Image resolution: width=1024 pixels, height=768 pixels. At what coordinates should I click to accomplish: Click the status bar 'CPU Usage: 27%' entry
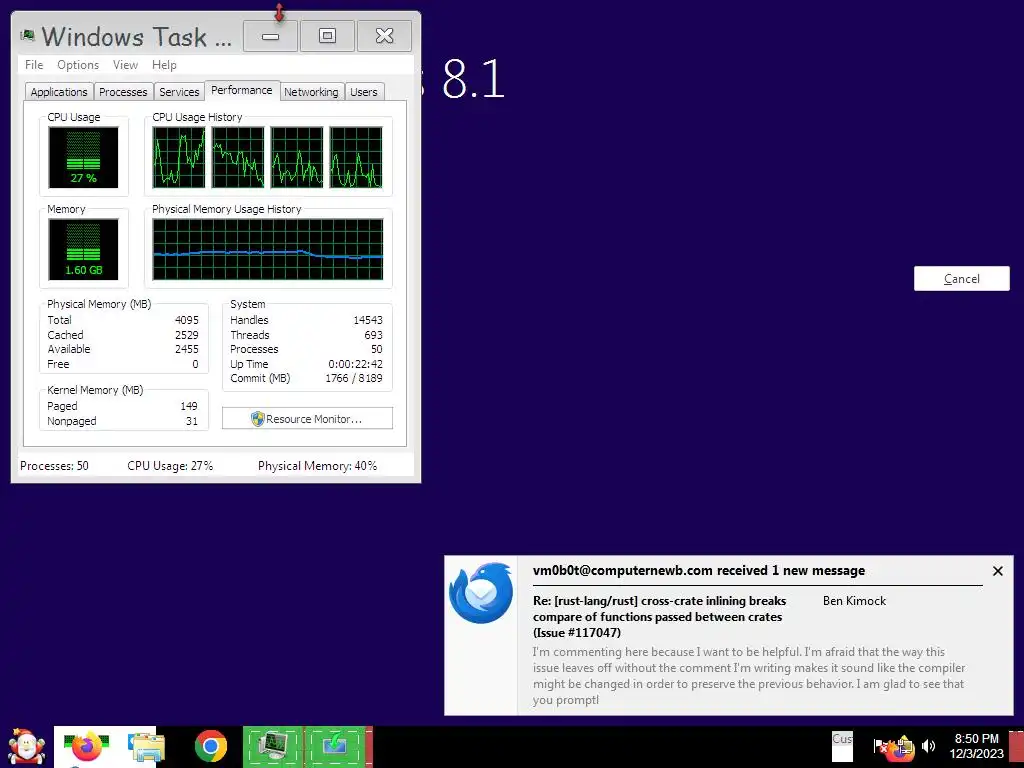click(x=170, y=466)
